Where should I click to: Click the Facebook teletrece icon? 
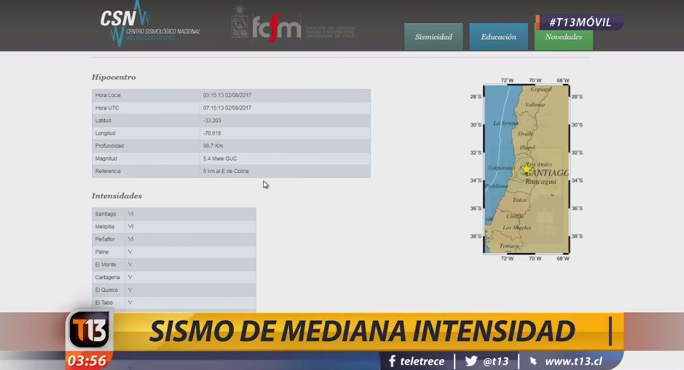coord(392,361)
